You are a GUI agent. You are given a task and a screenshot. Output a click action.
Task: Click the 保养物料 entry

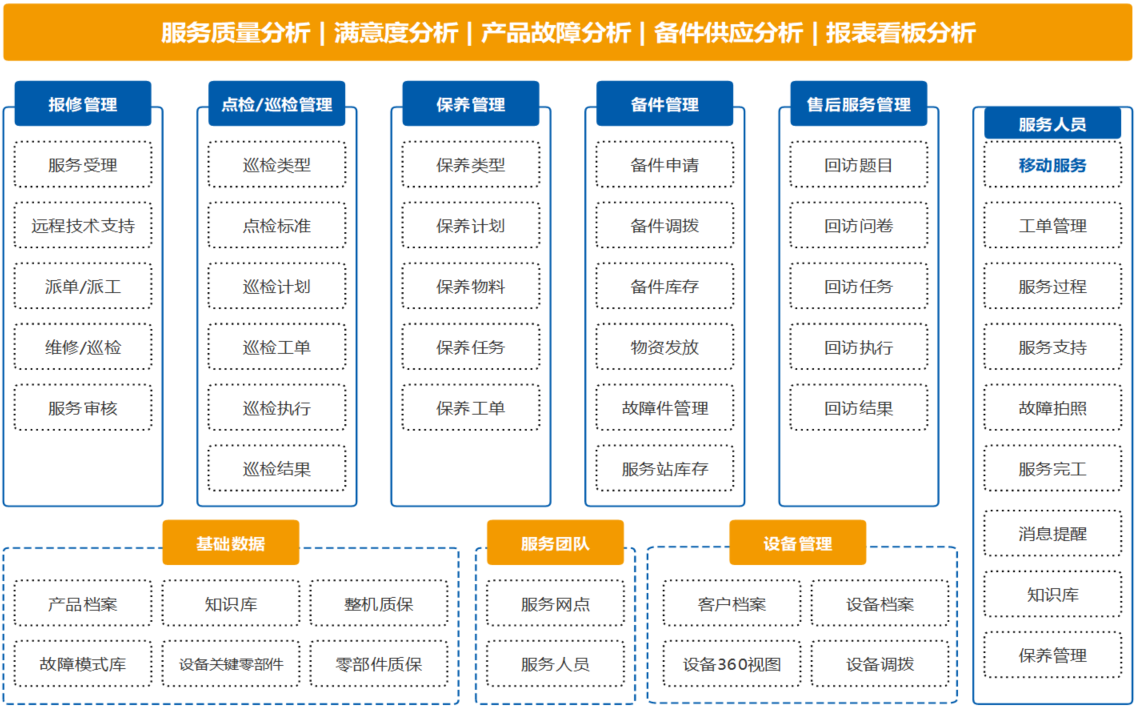pos(470,287)
